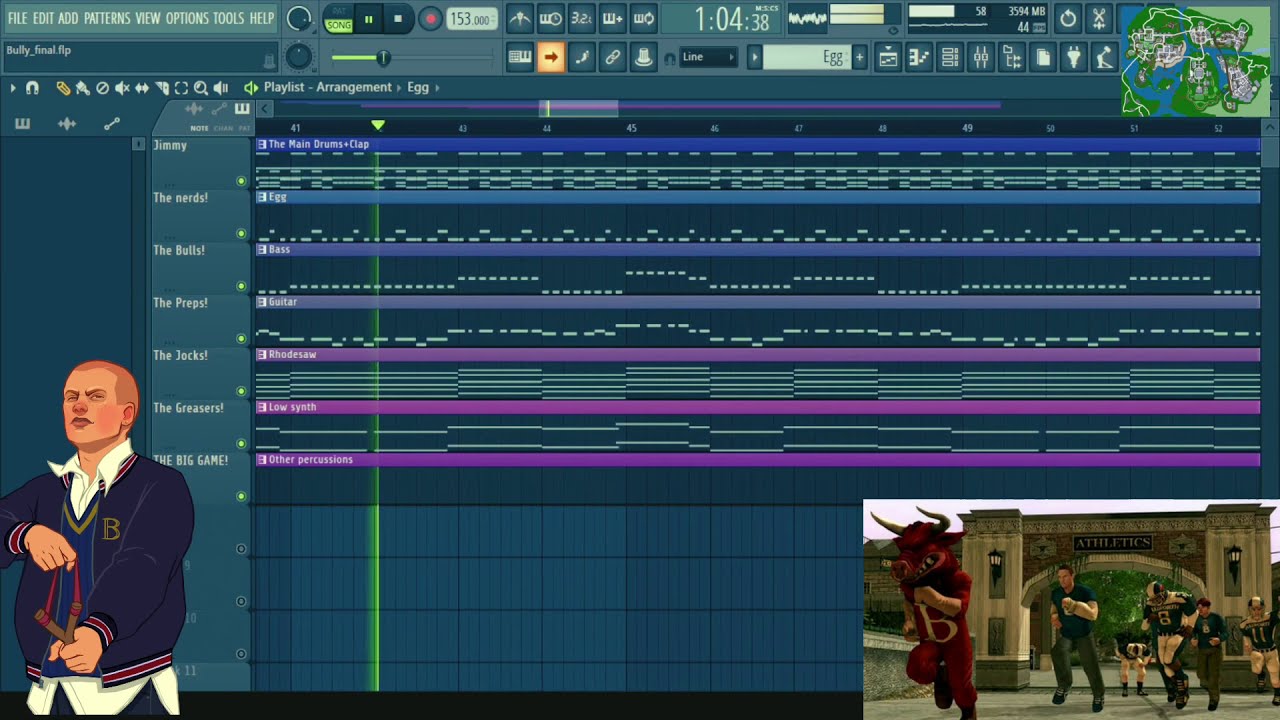Open playlist options arrow menu
The image size is (1280, 720).
(13, 88)
